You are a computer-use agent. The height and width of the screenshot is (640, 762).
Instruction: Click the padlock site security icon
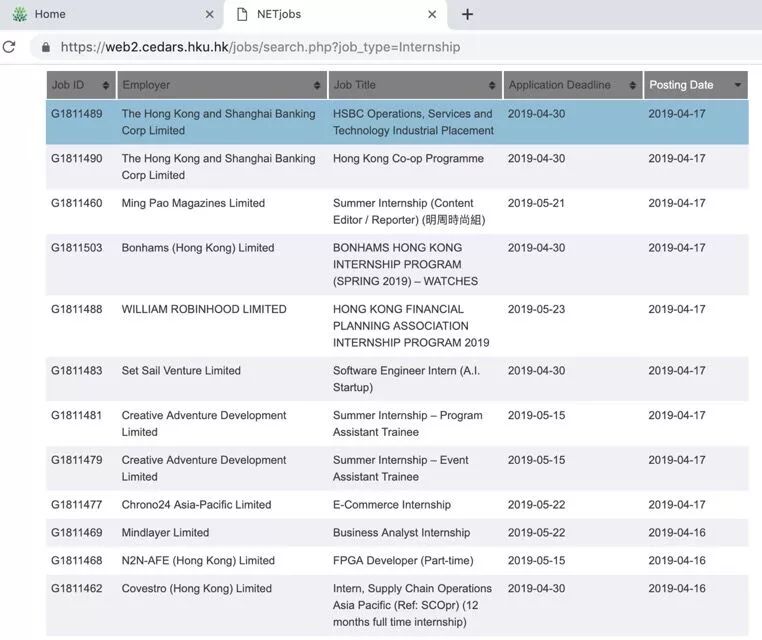pyautogui.click(x=44, y=47)
